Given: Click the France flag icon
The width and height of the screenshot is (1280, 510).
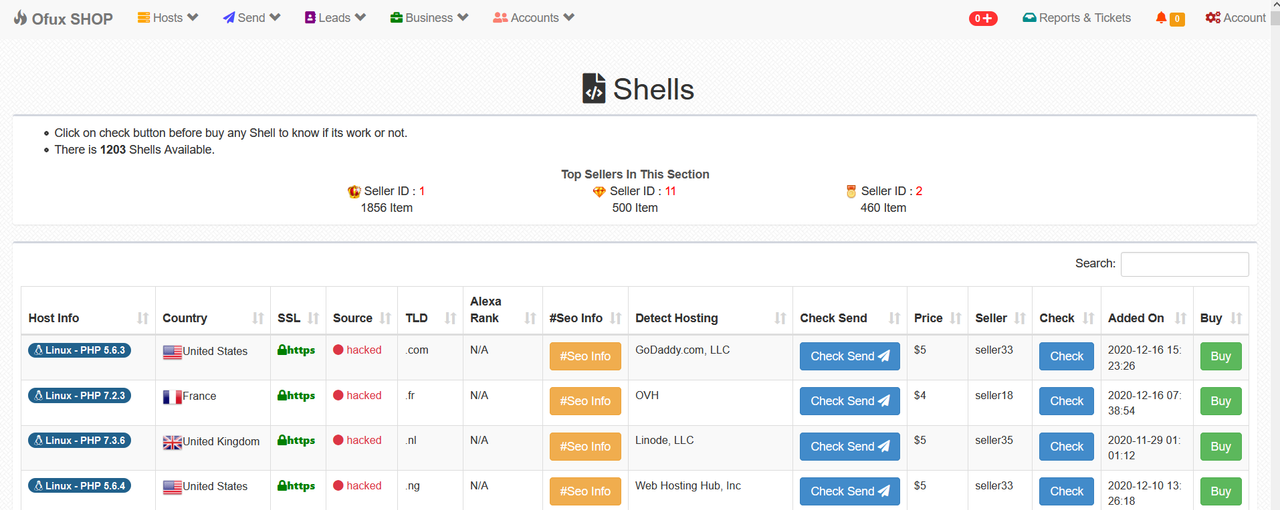Looking at the screenshot, I should [172, 397].
